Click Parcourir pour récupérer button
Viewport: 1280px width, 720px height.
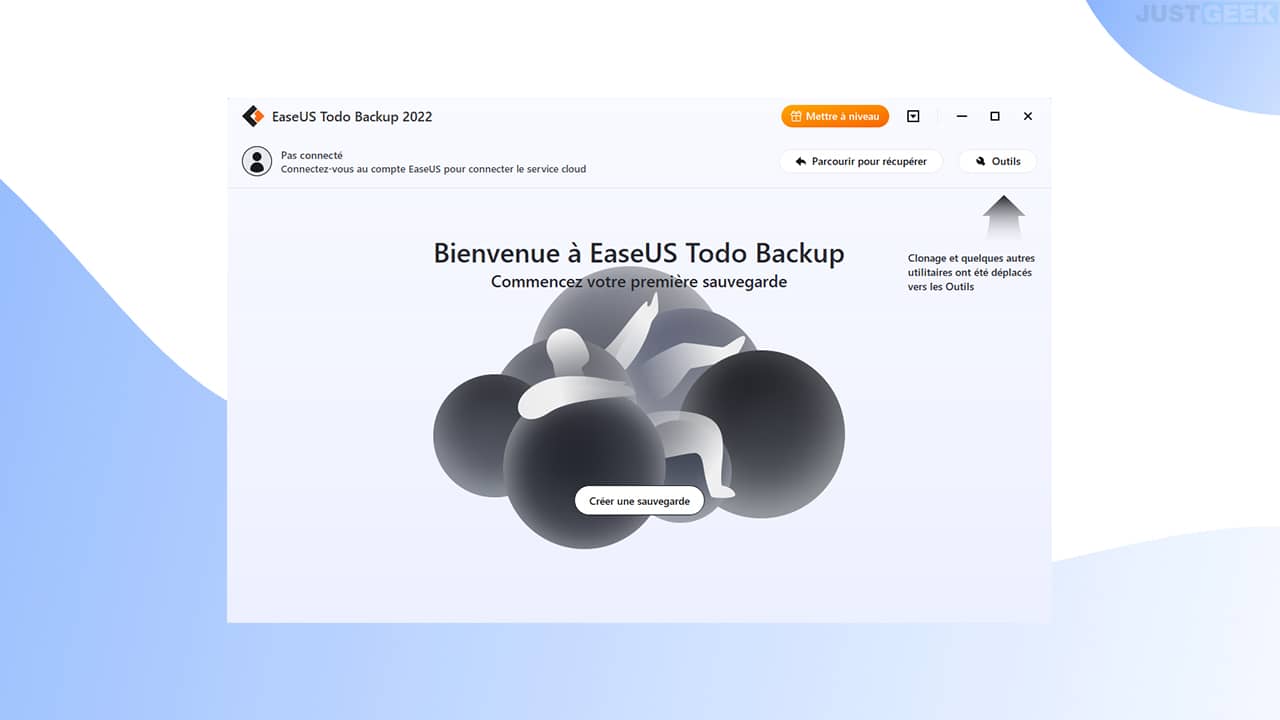point(861,161)
